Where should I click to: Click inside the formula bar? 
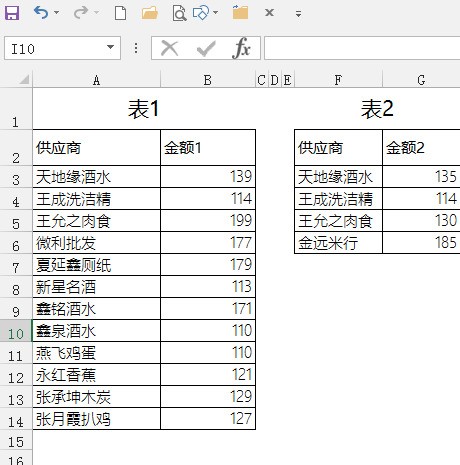click(x=362, y=48)
